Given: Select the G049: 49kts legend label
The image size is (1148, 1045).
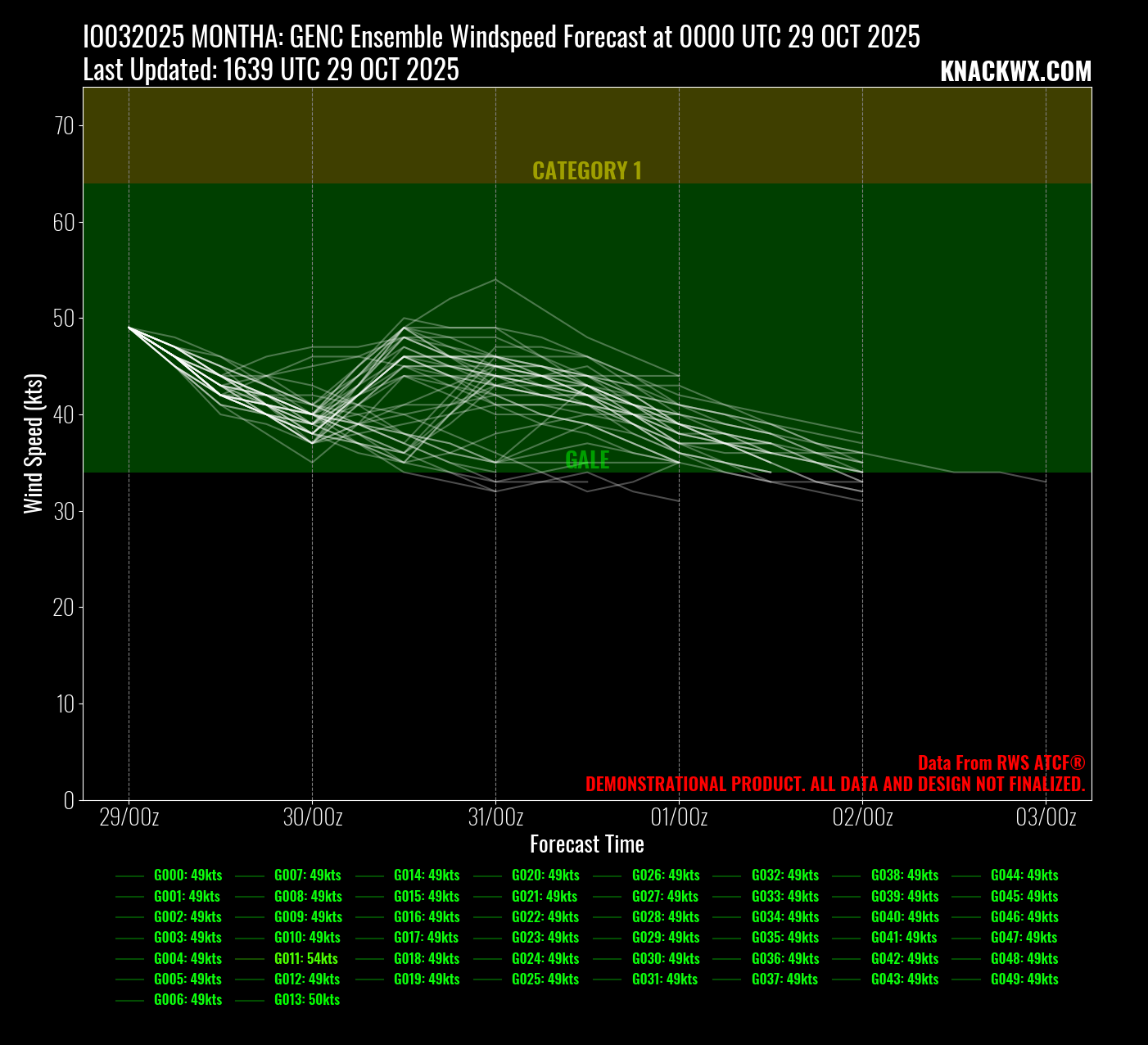Looking at the screenshot, I should (x=1024, y=979).
